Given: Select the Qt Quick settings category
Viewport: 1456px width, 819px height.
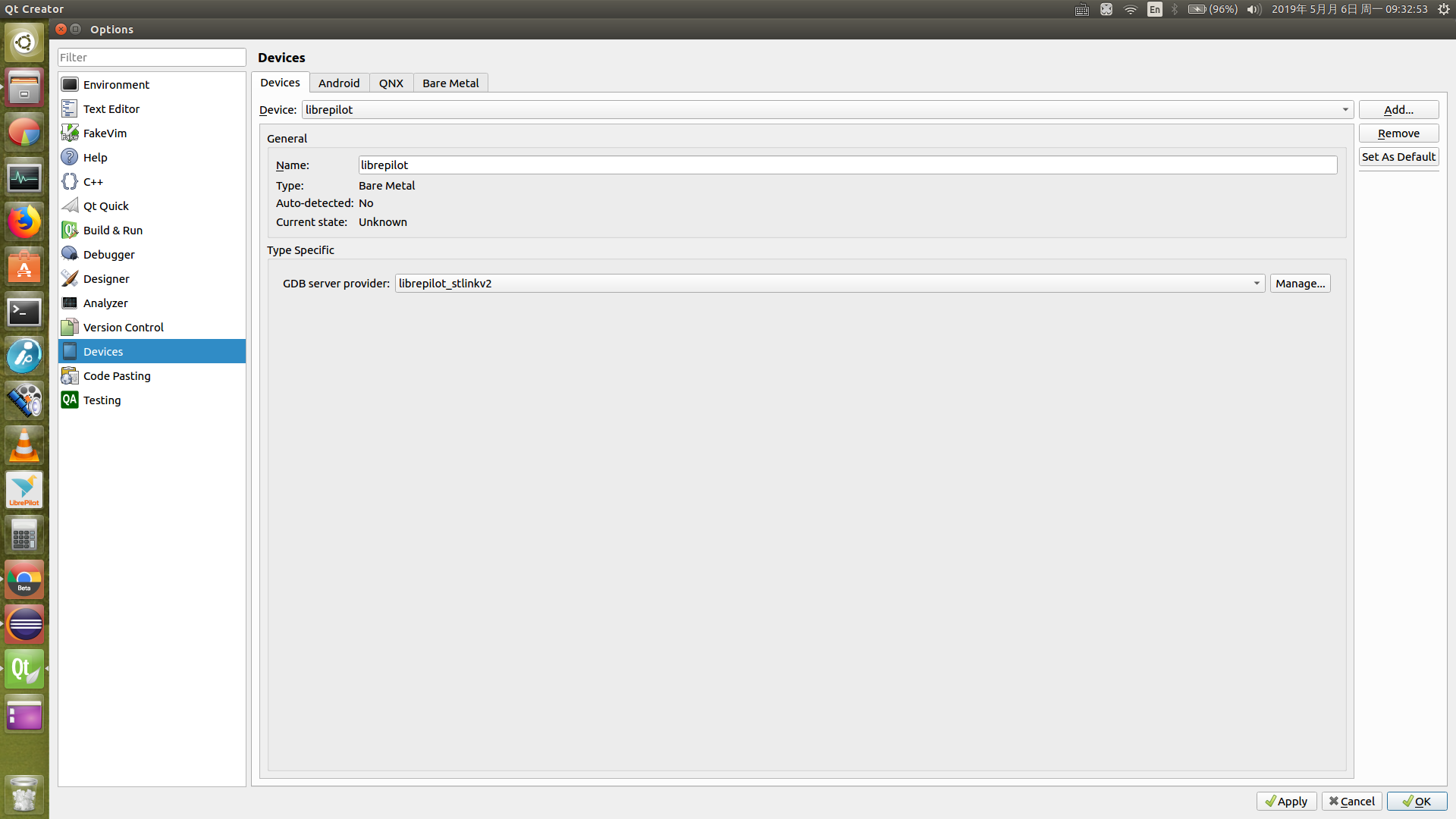Looking at the screenshot, I should click(105, 206).
